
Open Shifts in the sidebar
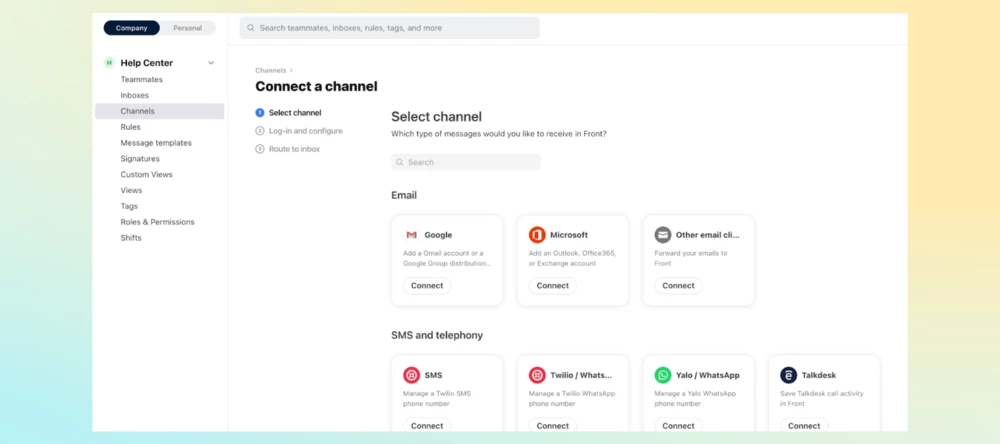coord(131,238)
